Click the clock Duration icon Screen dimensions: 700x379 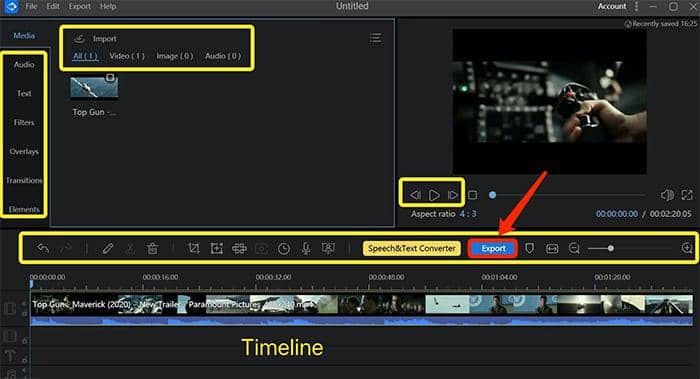[283, 248]
